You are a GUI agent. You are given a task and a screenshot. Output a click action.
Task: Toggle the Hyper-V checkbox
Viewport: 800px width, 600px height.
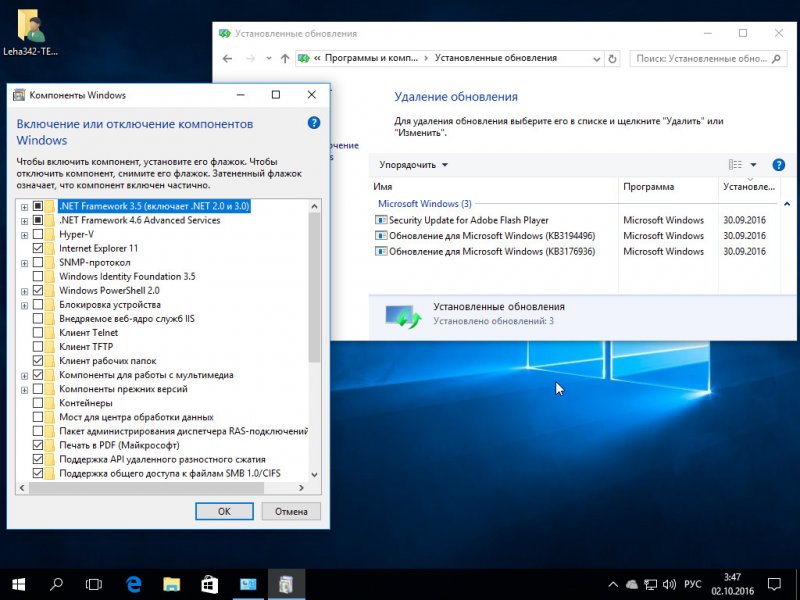38,234
